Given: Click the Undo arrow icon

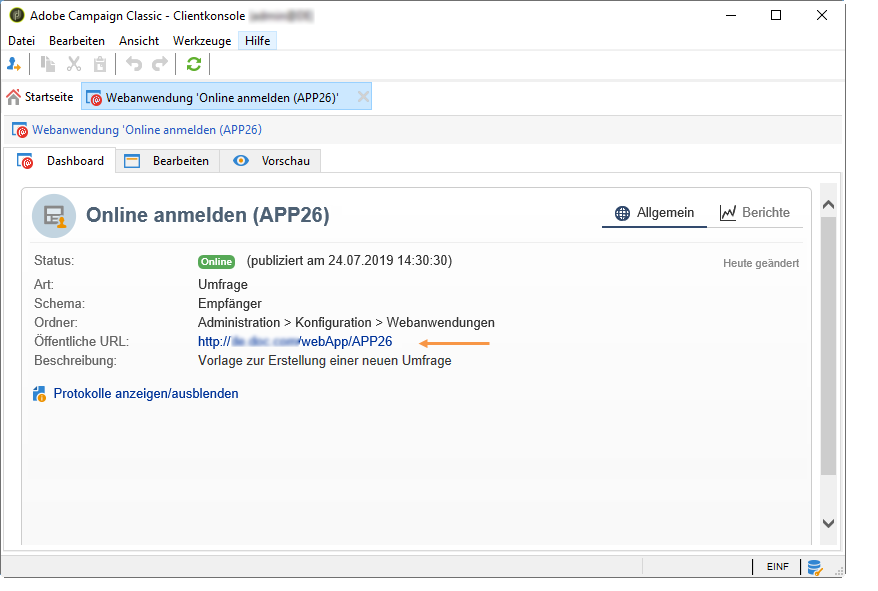Looking at the screenshot, I should point(134,64).
